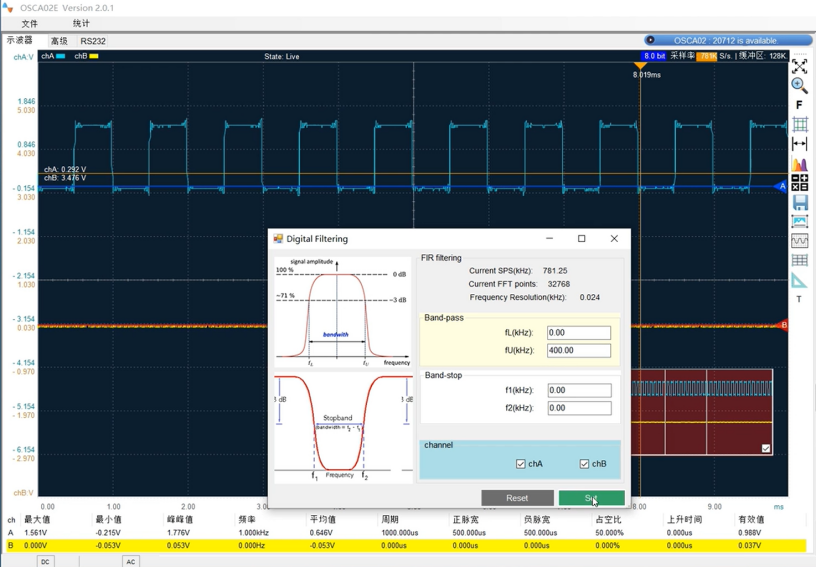Click the band-stop f1(kHz) input field
Viewport: 816px width, 567px height.
point(578,391)
